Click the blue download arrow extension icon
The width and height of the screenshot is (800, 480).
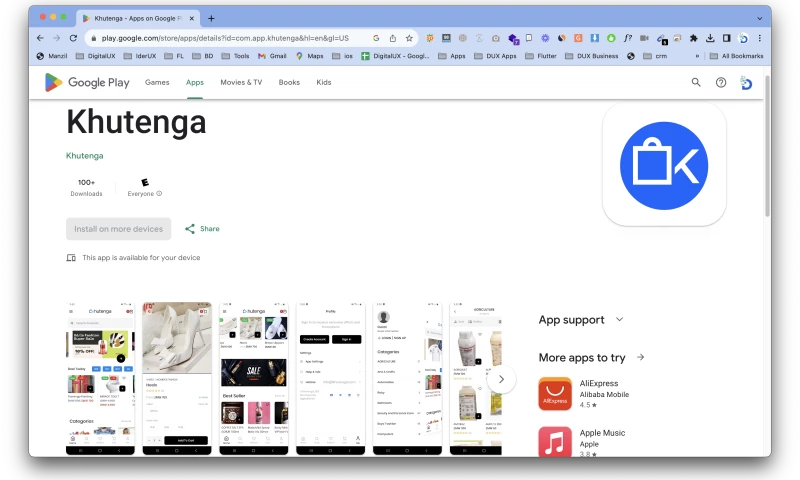(x=595, y=38)
